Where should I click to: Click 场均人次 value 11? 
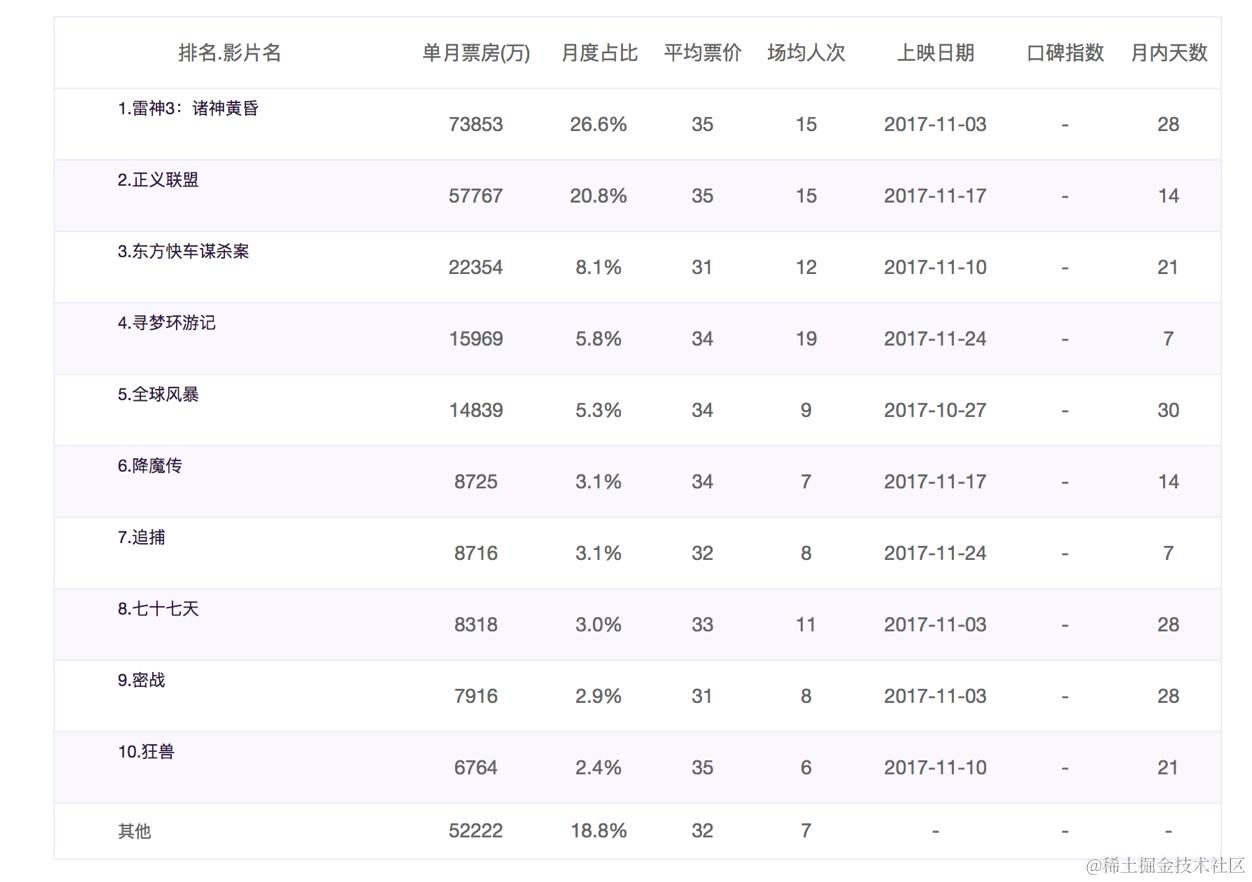coord(806,625)
